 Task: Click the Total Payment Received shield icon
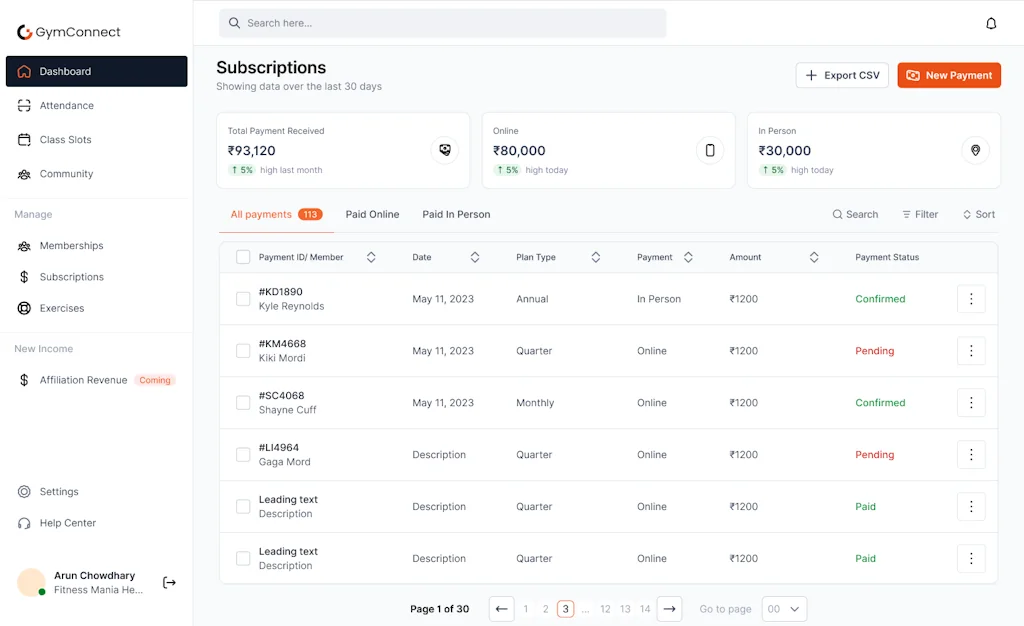[x=445, y=151]
